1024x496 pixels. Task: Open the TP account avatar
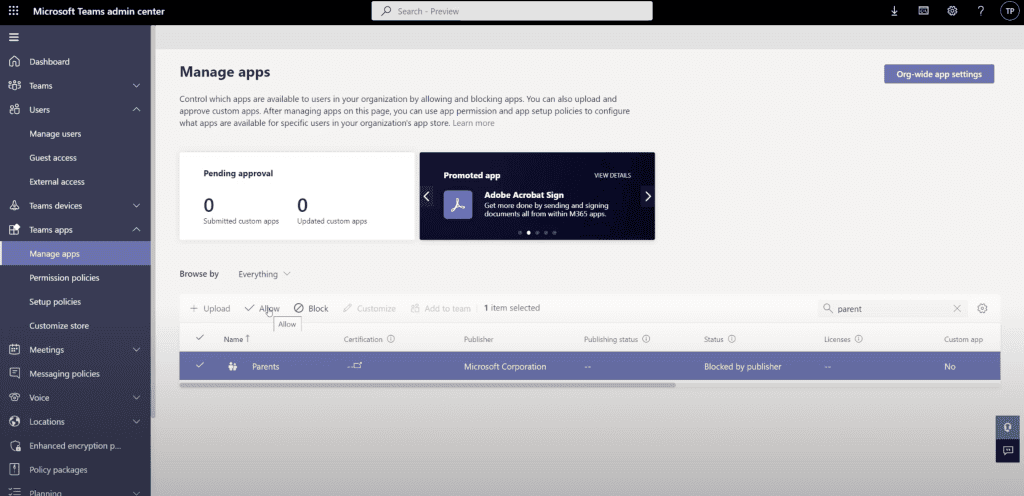tap(1009, 11)
